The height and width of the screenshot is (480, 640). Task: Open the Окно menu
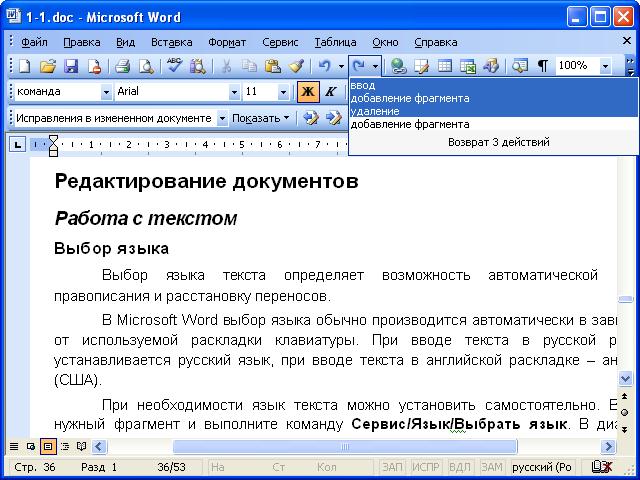point(385,42)
